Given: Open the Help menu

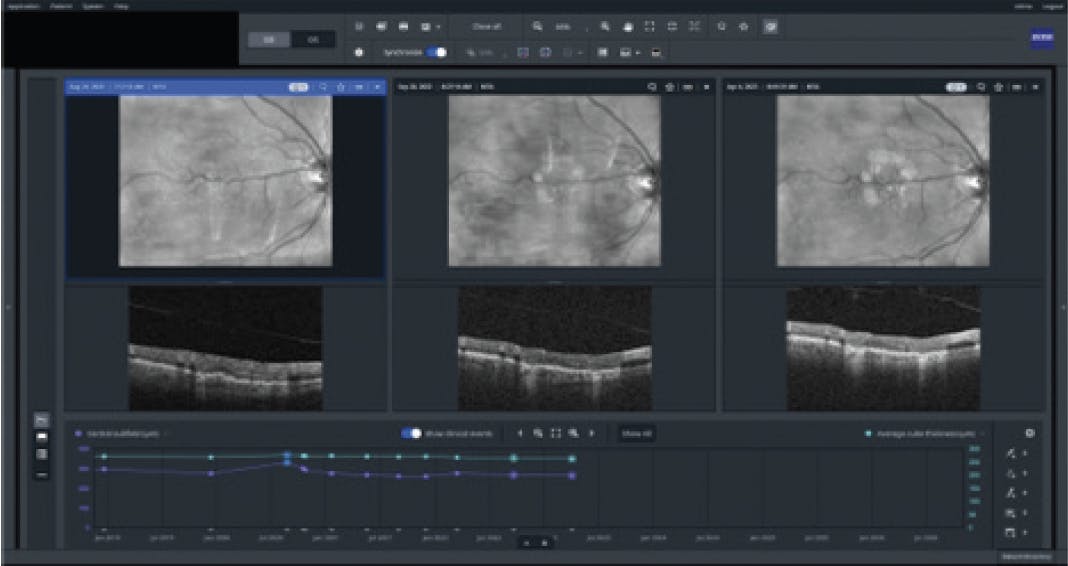Looking at the screenshot, I should tap(121, 6).
